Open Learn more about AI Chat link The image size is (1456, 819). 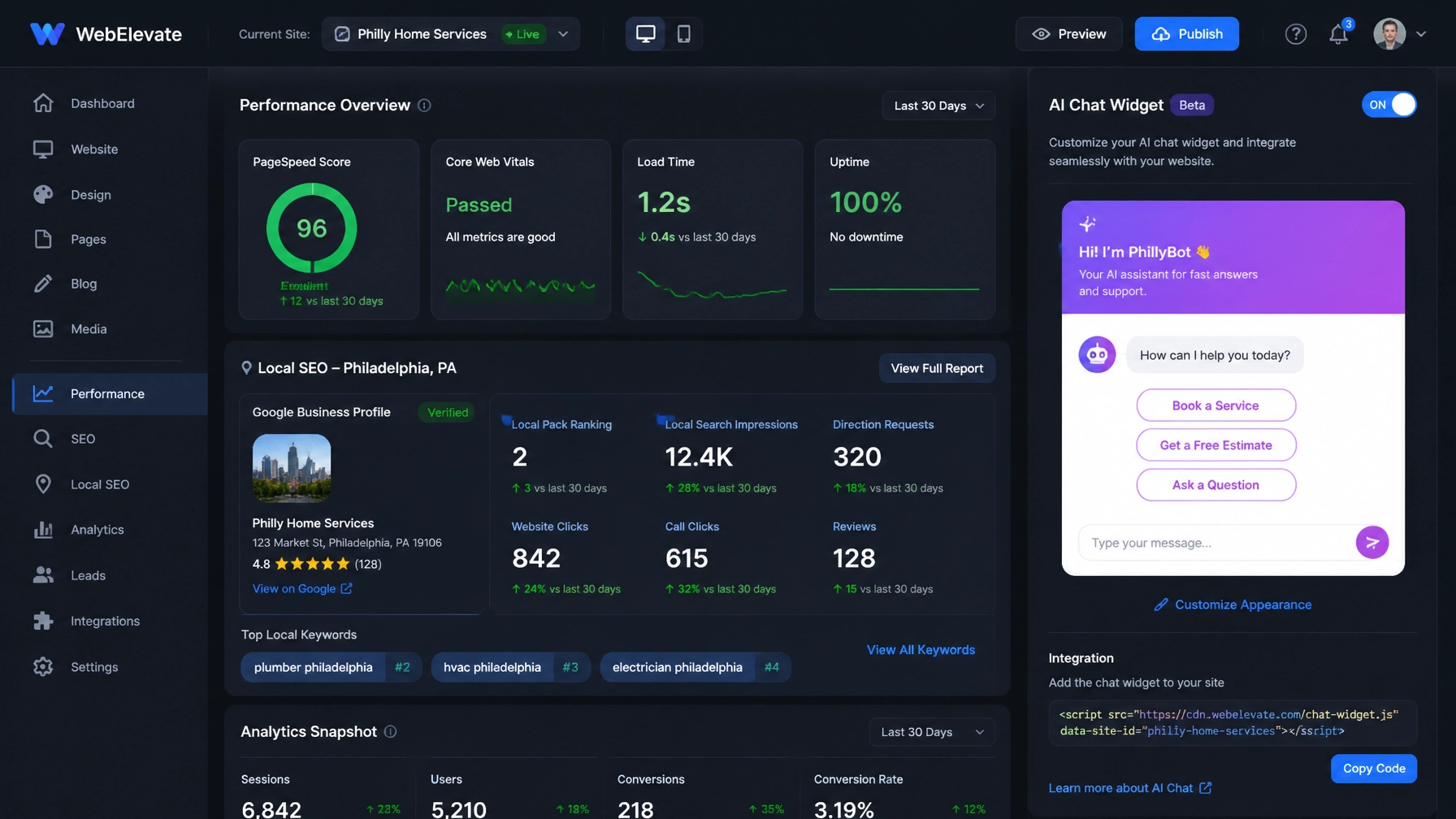tap(1130, 788)
